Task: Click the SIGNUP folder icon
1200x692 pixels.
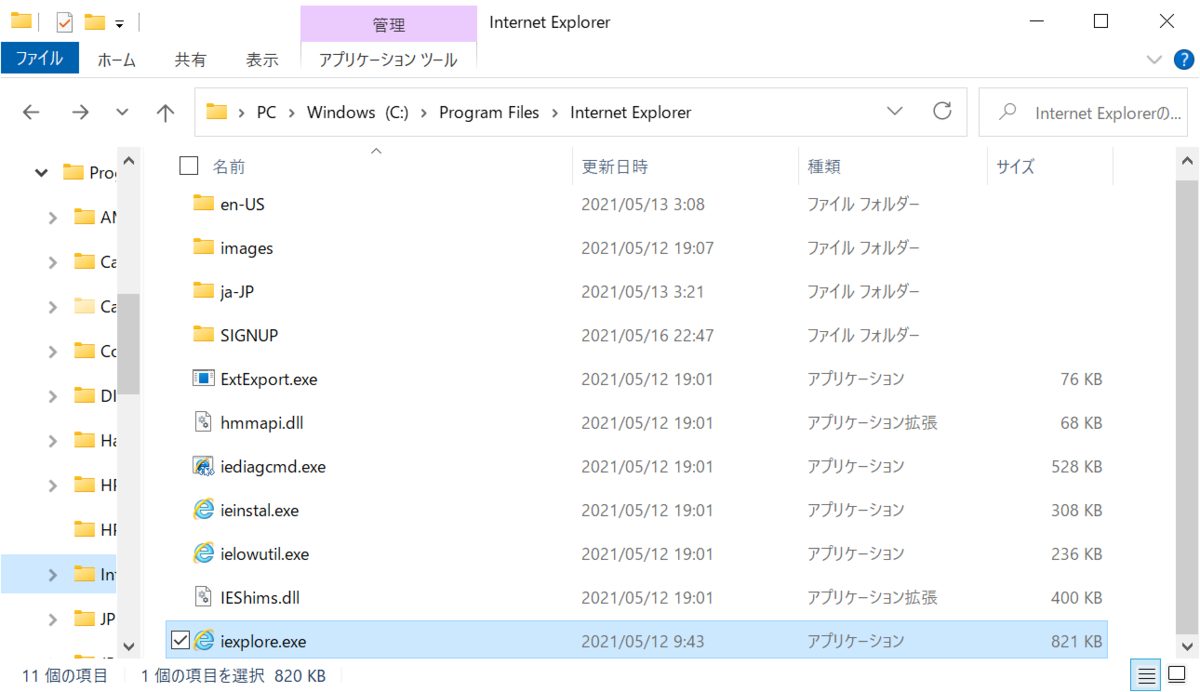Action: (x=203, y=334)
